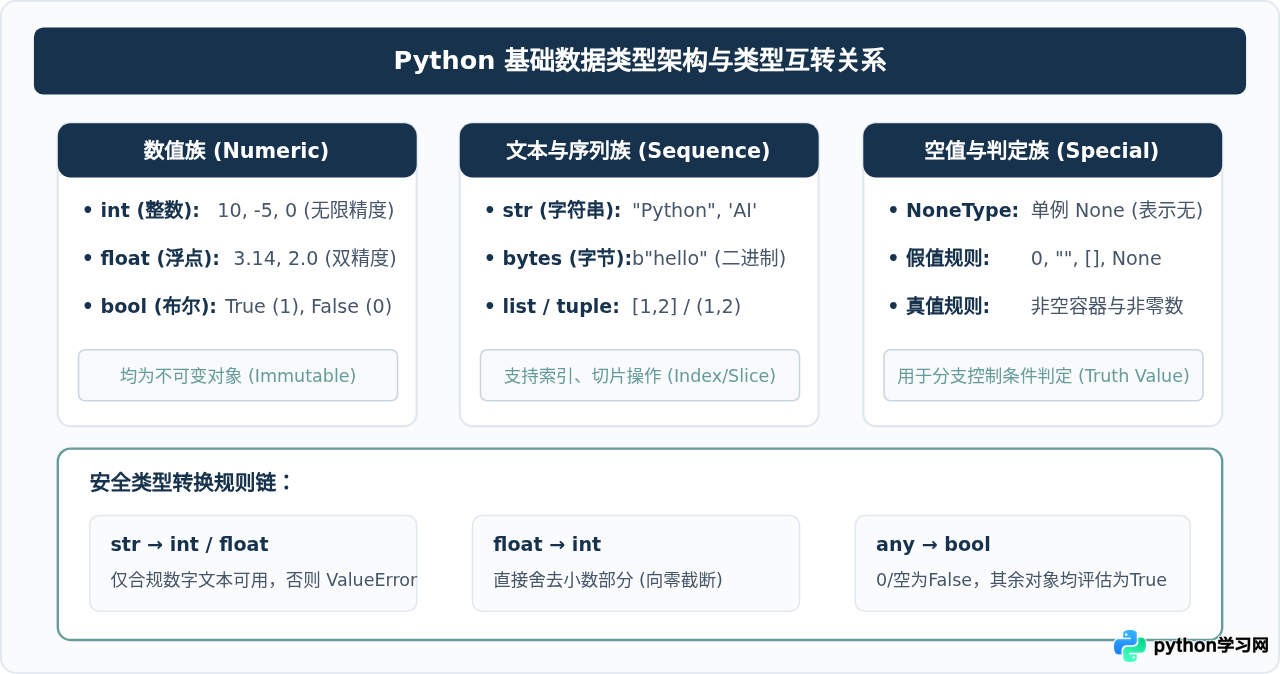Image resolution: width=1280 pixels, height=674 pixels.
Task: Click the 'any → bool' rule title
Action: 933,544
